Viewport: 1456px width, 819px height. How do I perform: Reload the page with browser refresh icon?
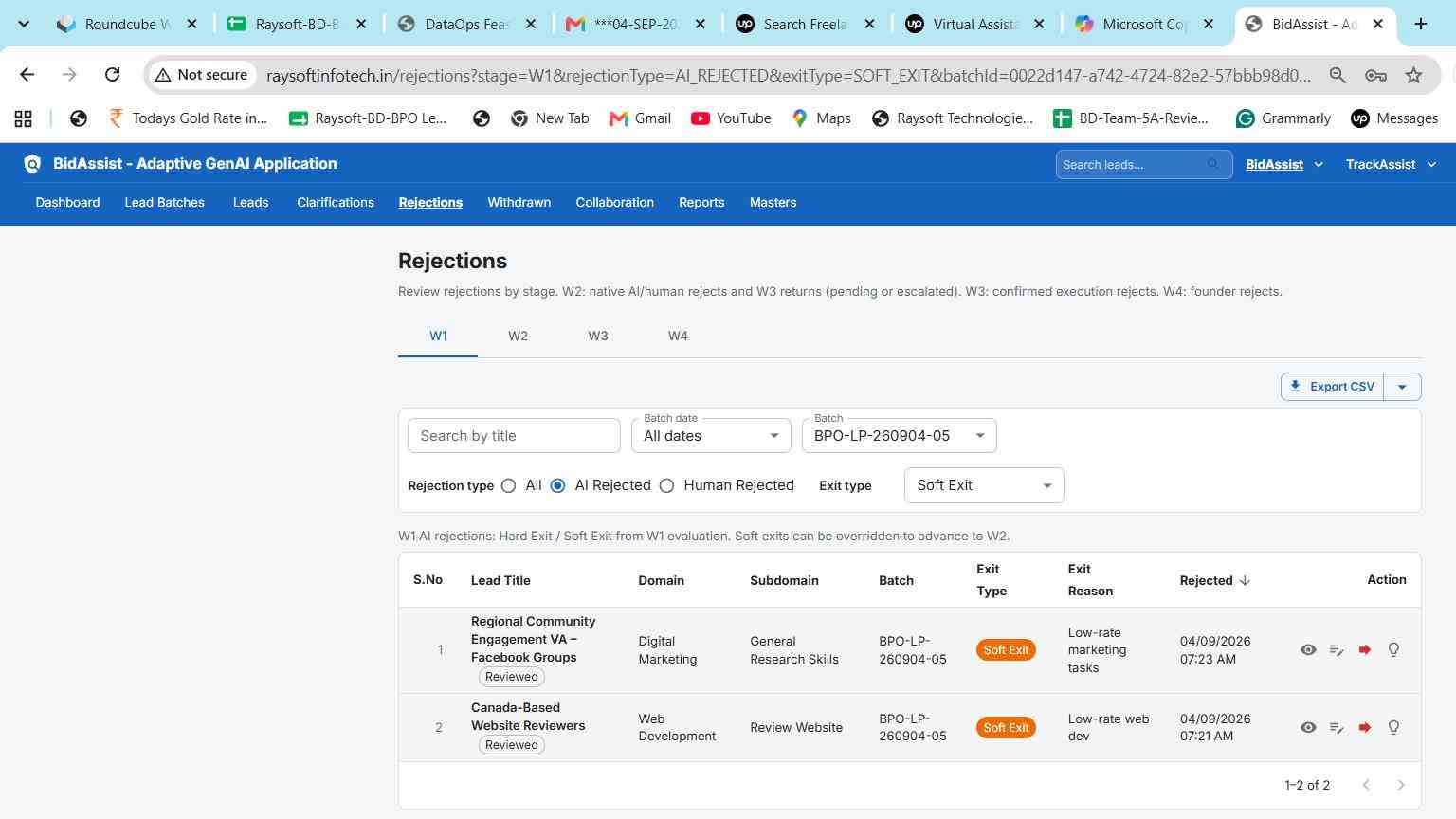112,74
